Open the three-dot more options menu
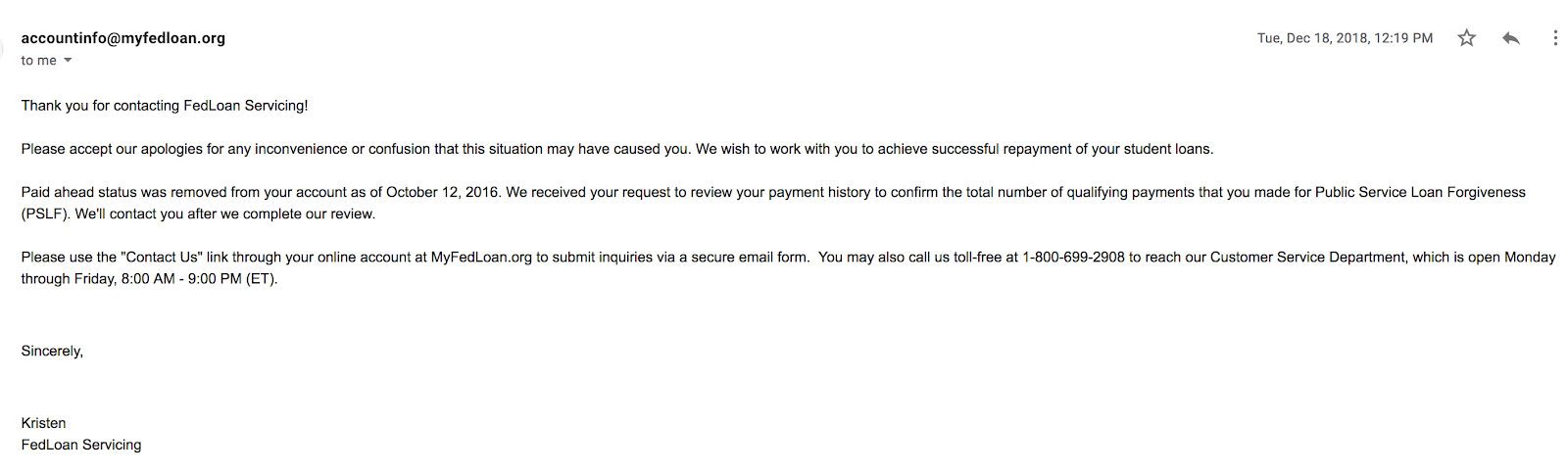The image size is (1568, 473). coord(1554,38)
